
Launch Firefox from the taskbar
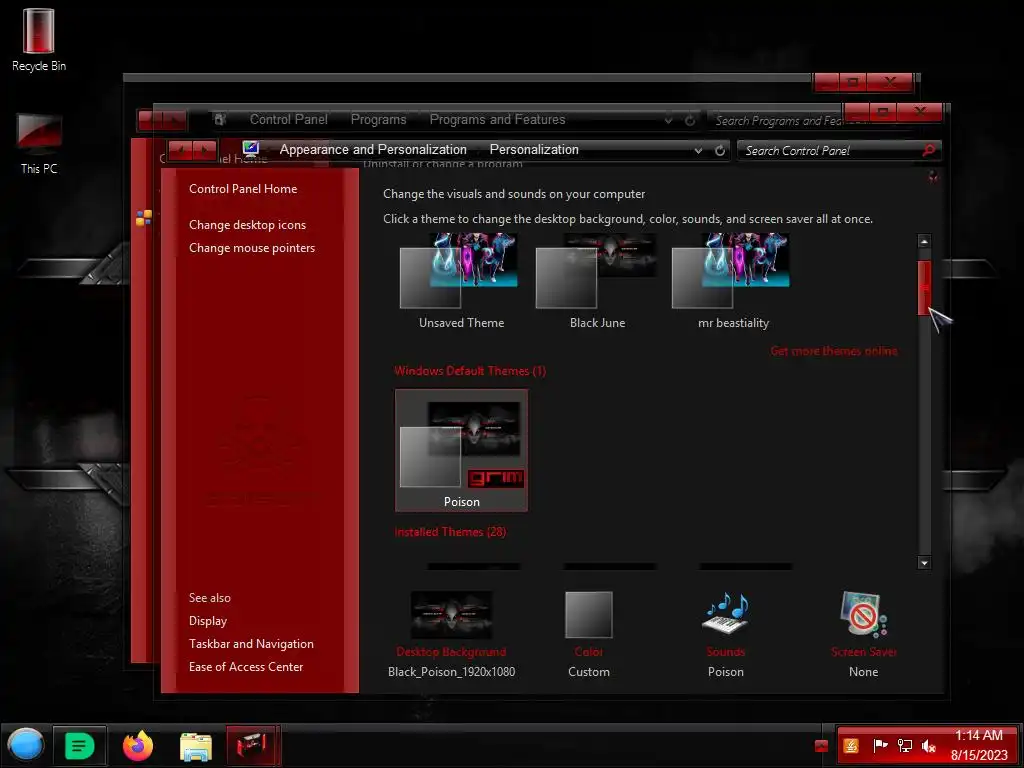[x=138, y=745]
